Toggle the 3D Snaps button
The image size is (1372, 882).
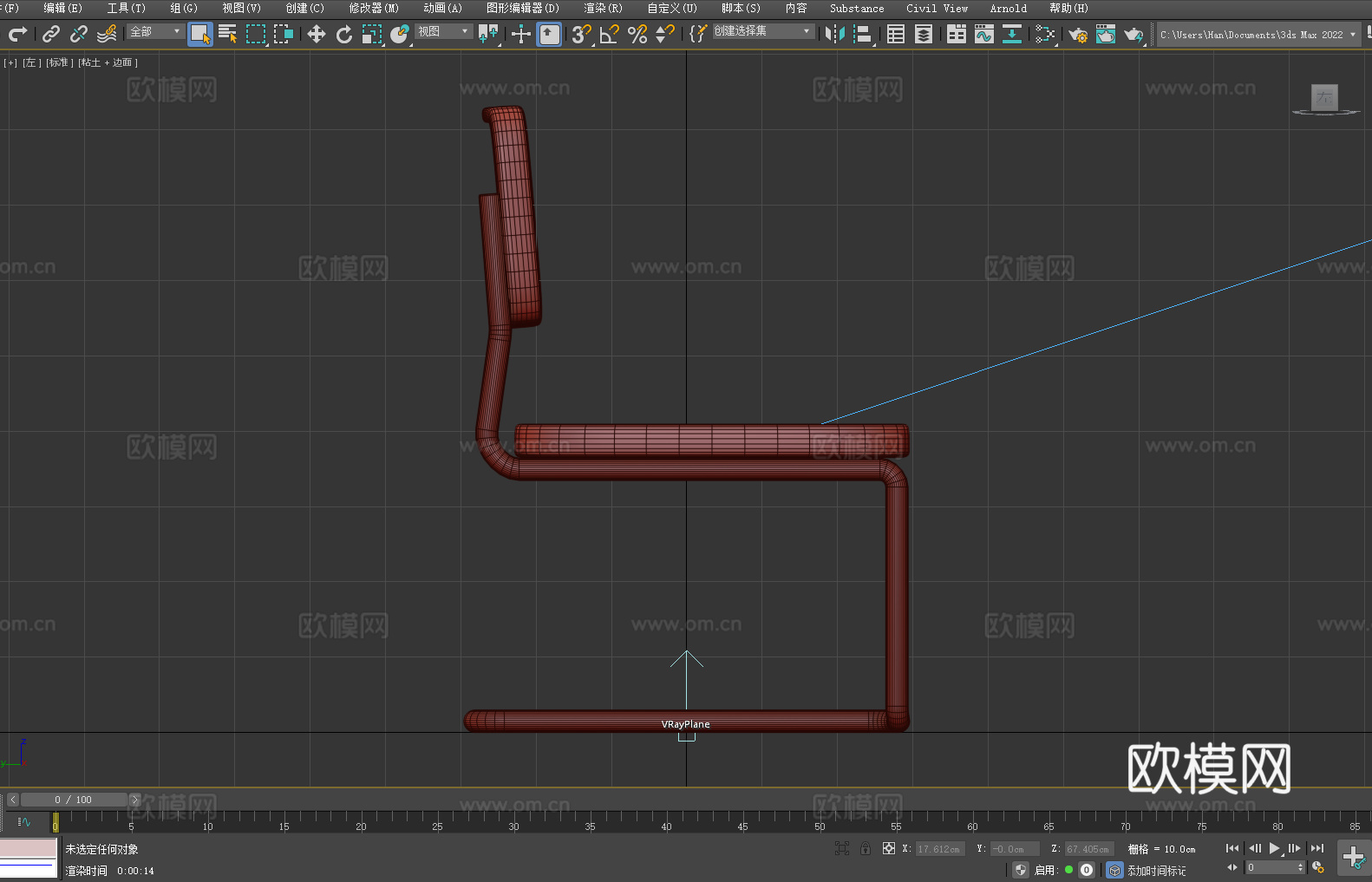coord(582,34)
